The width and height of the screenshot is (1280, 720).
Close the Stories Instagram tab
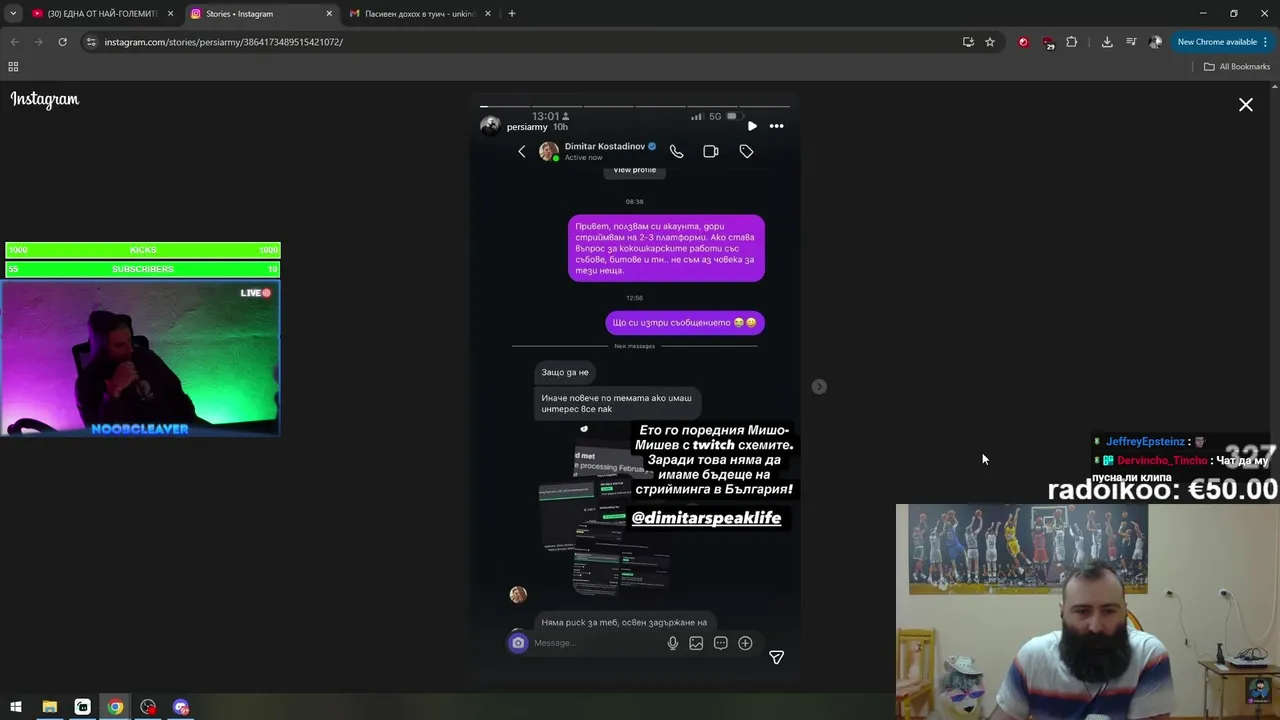click(x=329, y=14)
